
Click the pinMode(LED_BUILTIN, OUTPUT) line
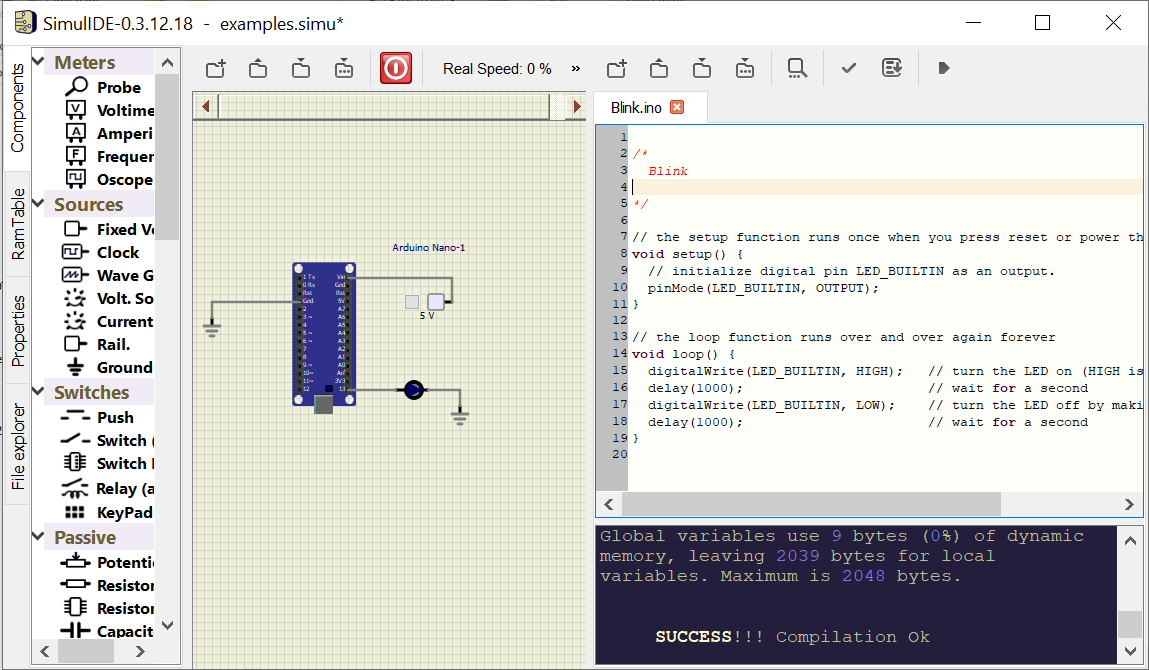pyautogui.click(x=763, y=288)
